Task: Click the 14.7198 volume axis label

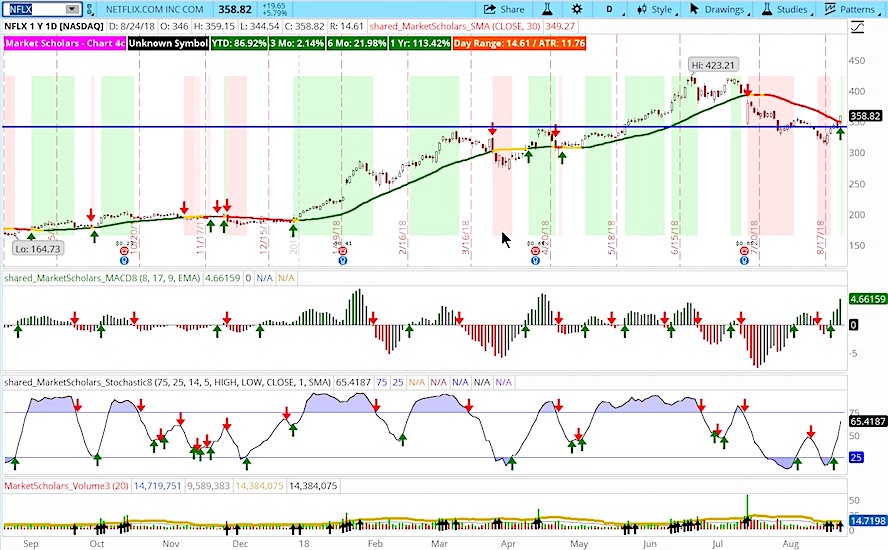Action: point(868,521)
